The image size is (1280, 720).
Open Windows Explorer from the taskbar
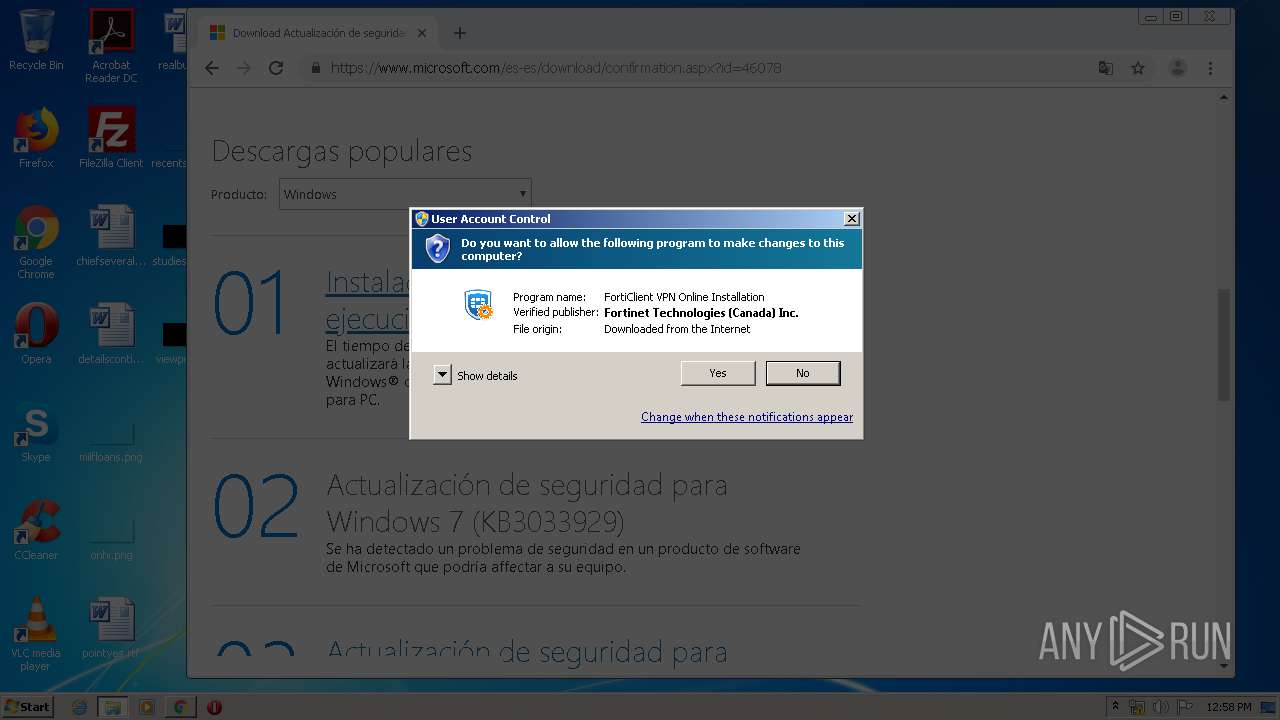113,707
